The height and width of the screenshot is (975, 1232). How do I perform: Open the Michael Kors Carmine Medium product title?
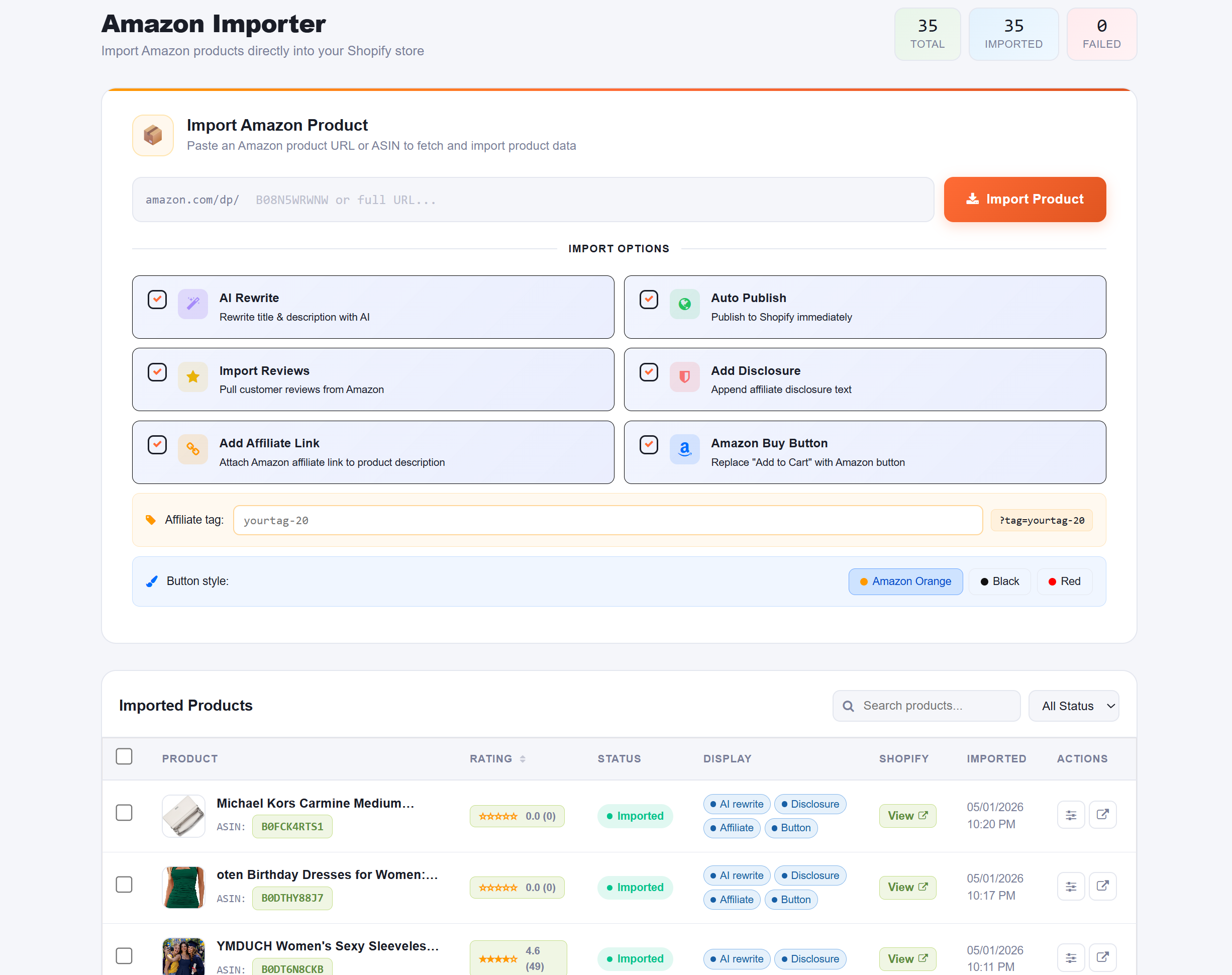(316, 803)
